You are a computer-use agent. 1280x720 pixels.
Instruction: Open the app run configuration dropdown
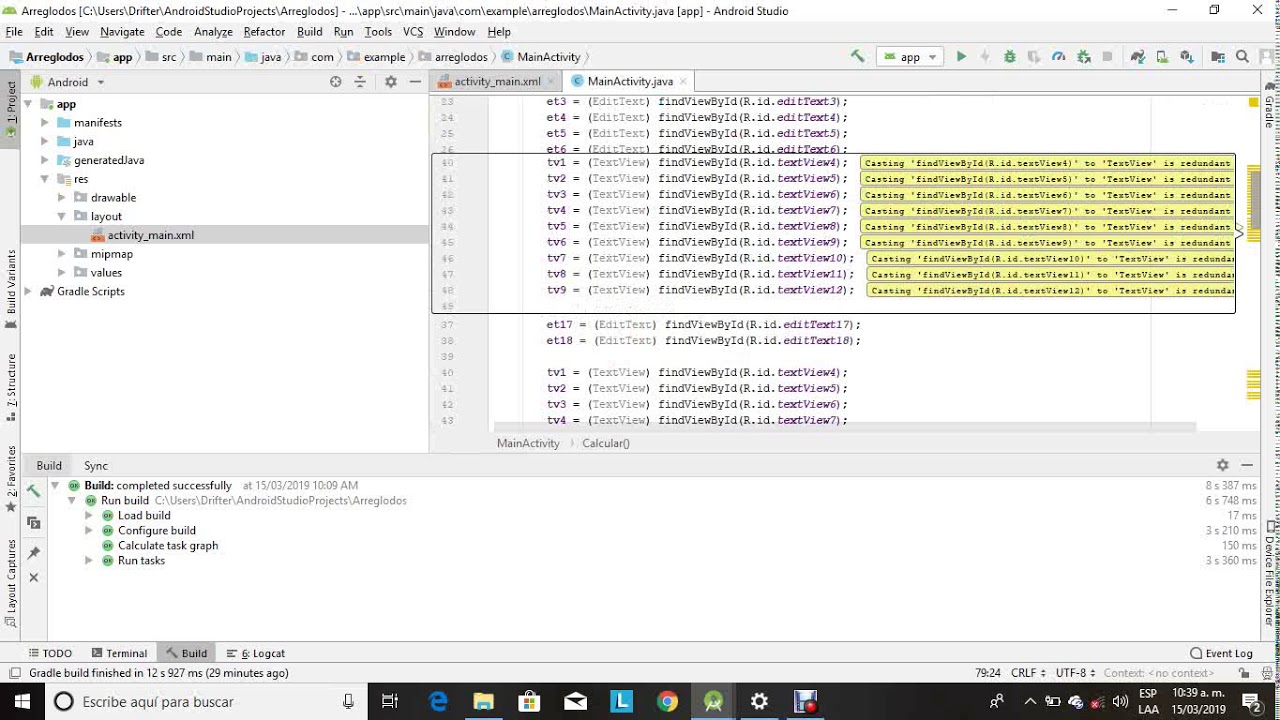tap(910, 57)
